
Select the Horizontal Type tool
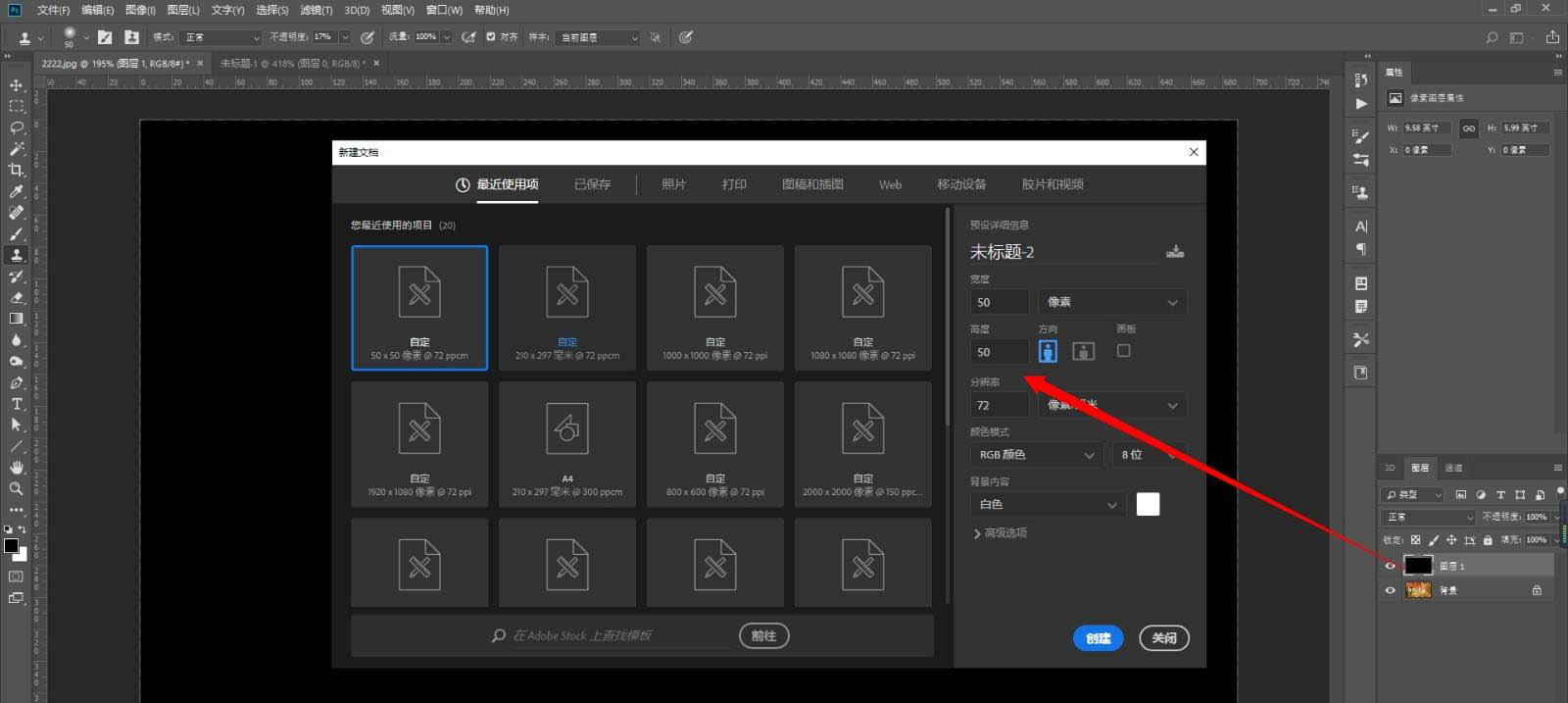coord(17,404)
